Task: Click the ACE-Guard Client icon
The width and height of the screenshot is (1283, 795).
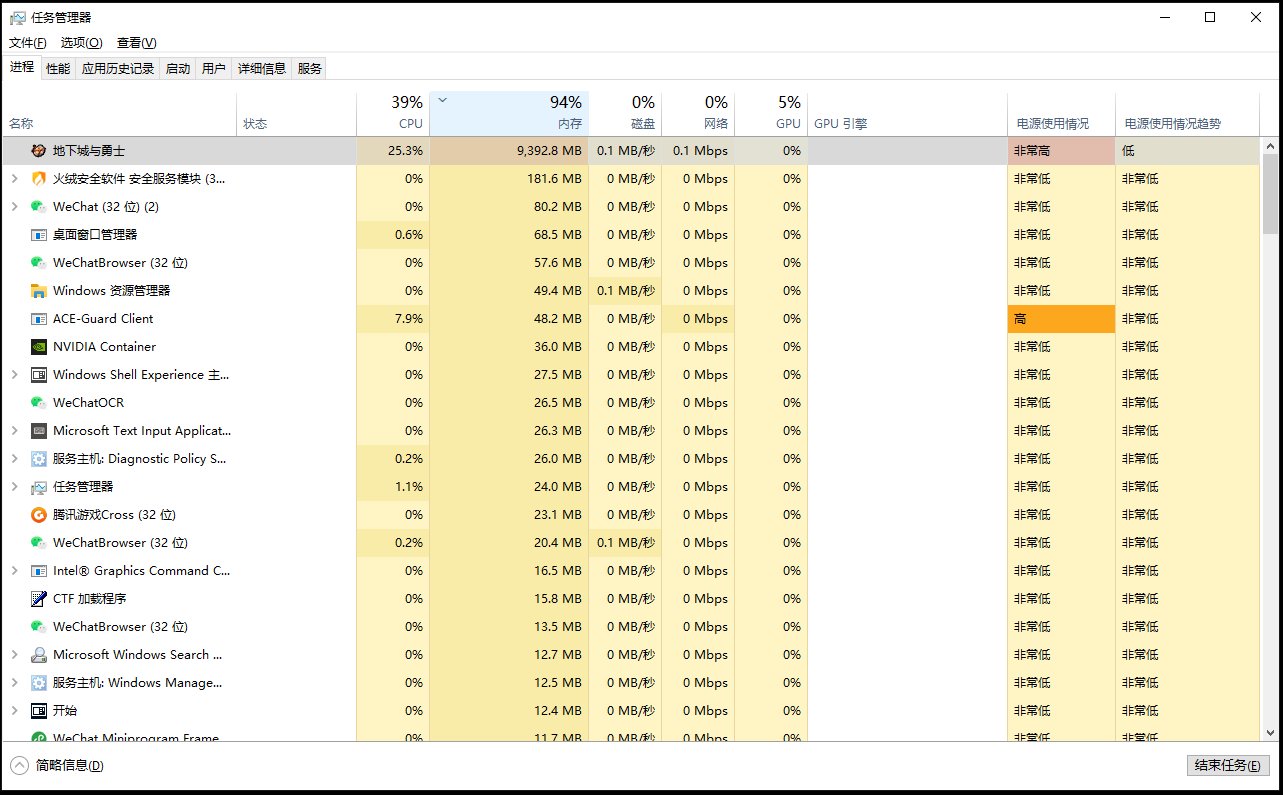Action: pyautogui.click(x=38, y=318)
